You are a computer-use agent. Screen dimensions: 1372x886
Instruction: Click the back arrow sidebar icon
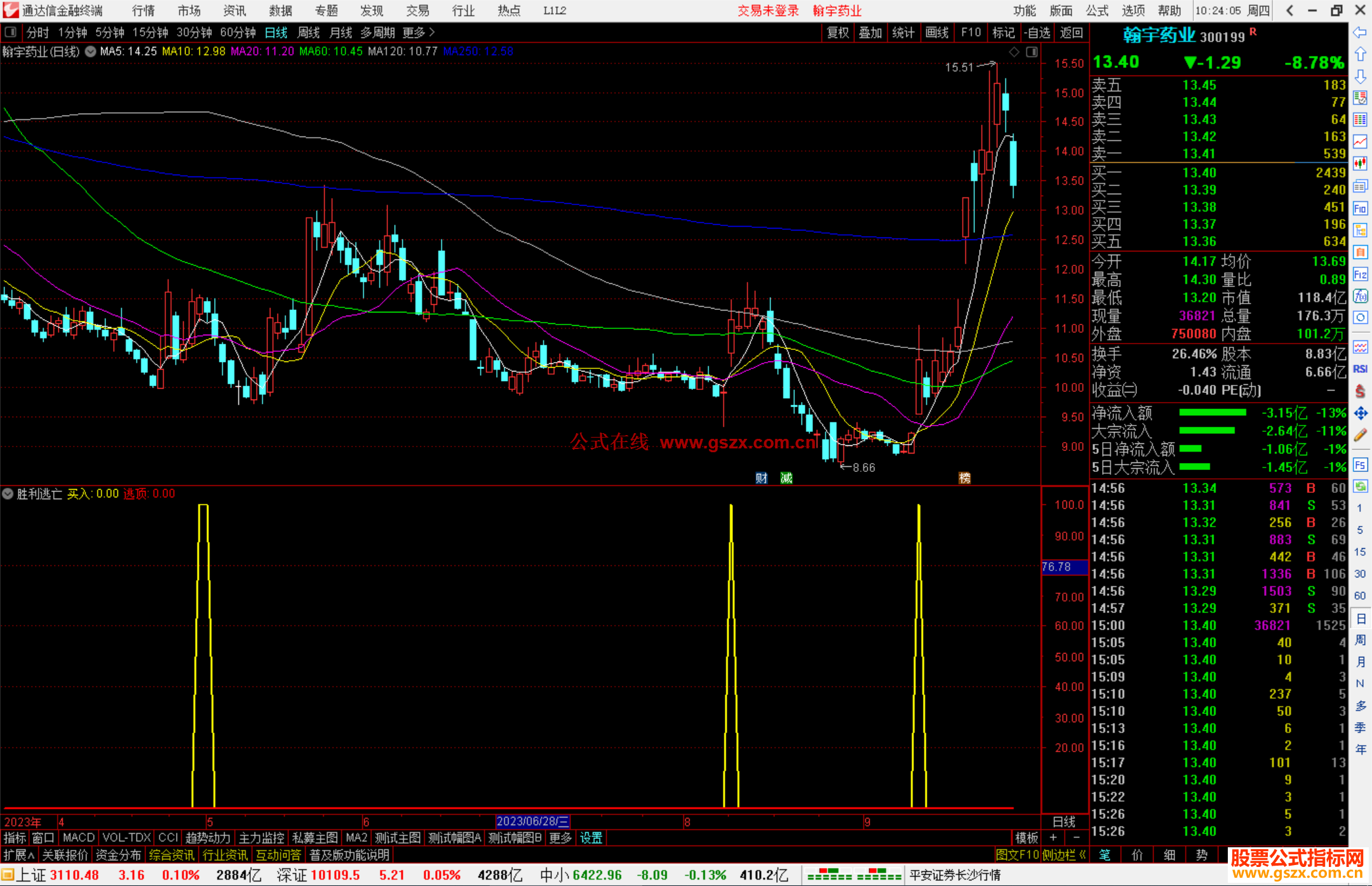[x=1360, y=32]
